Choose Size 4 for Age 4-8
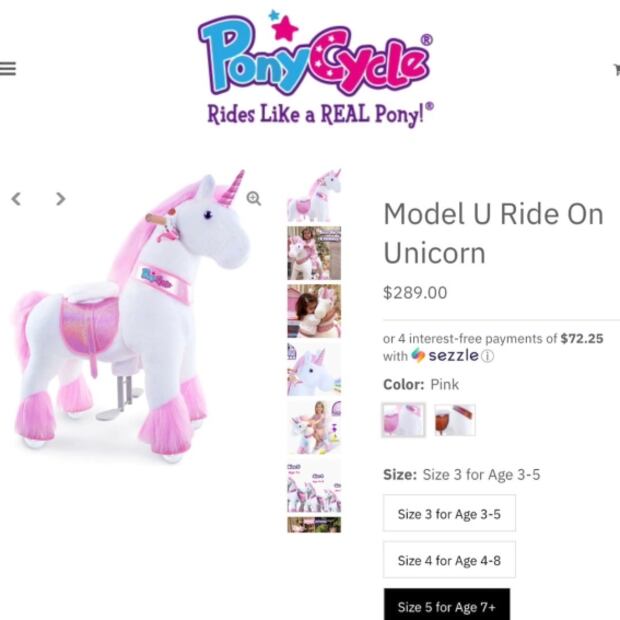The height and width of the screenshot is (620, 620). click(449, 560)
